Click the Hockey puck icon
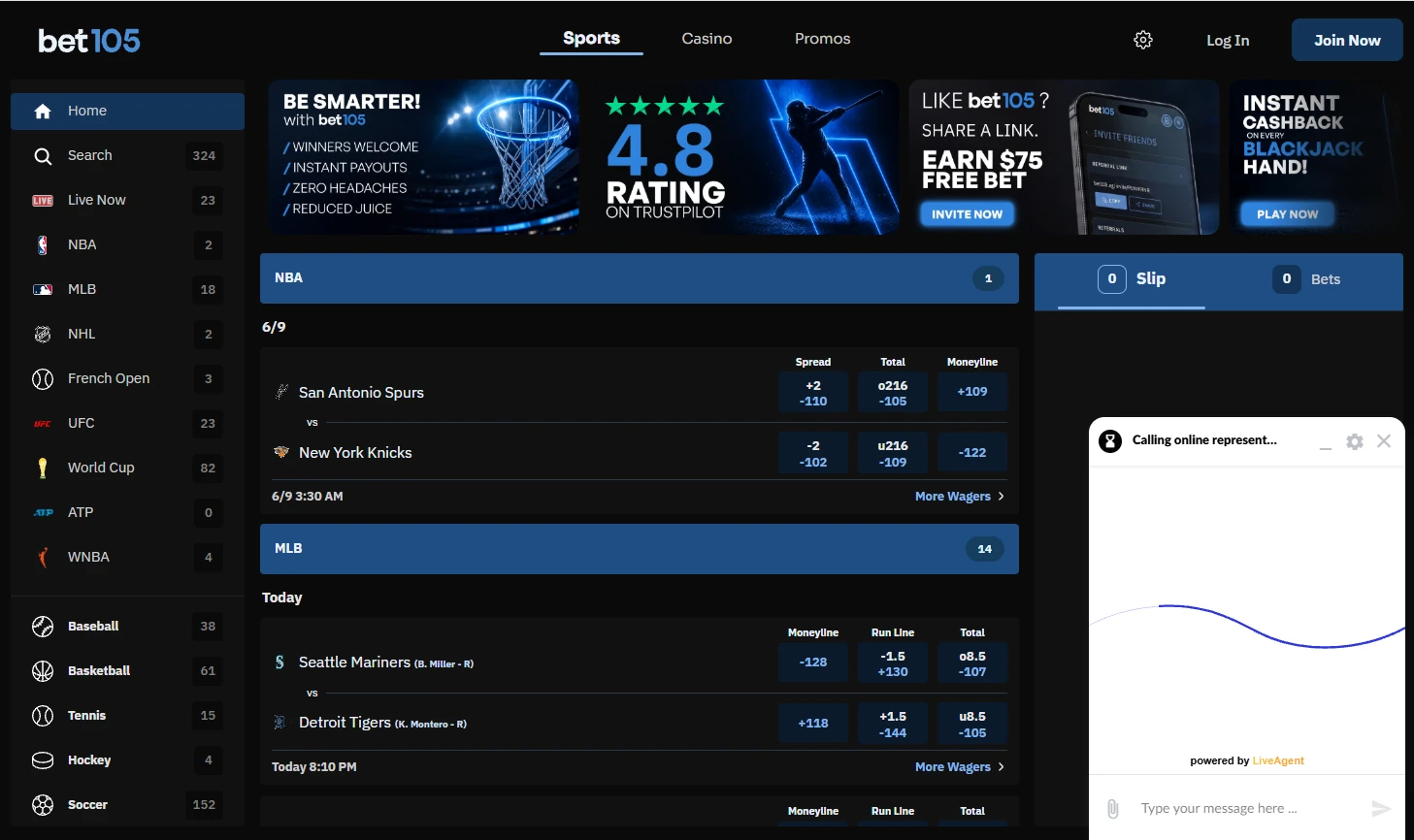This screenshot has width=1414, height=840. 43,760
